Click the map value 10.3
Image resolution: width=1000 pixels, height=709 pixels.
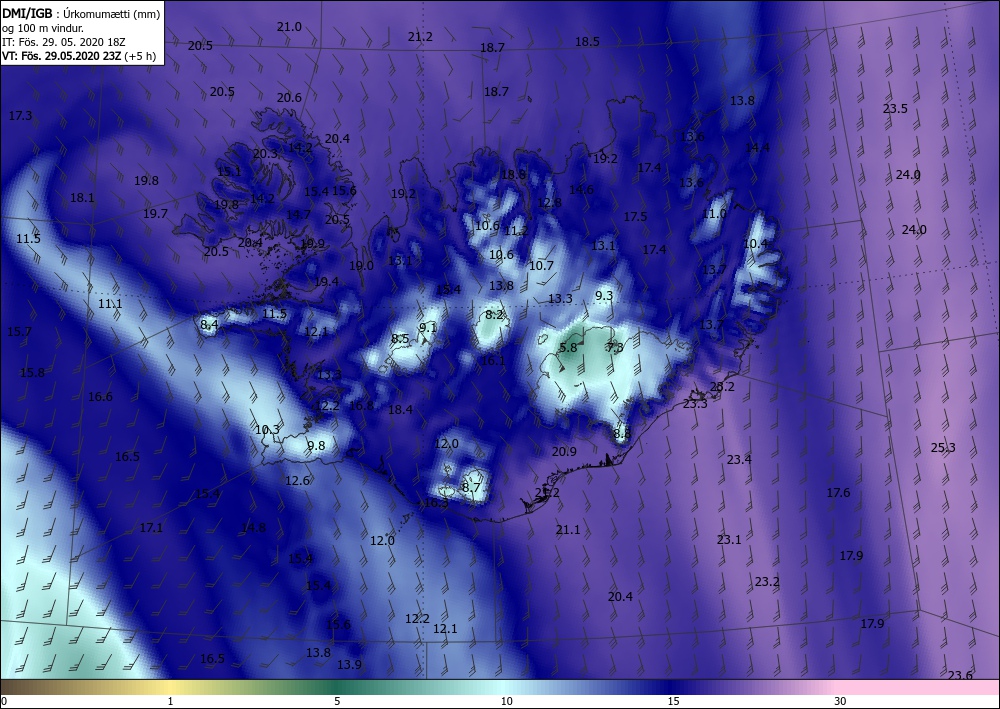tap(267, 430)
